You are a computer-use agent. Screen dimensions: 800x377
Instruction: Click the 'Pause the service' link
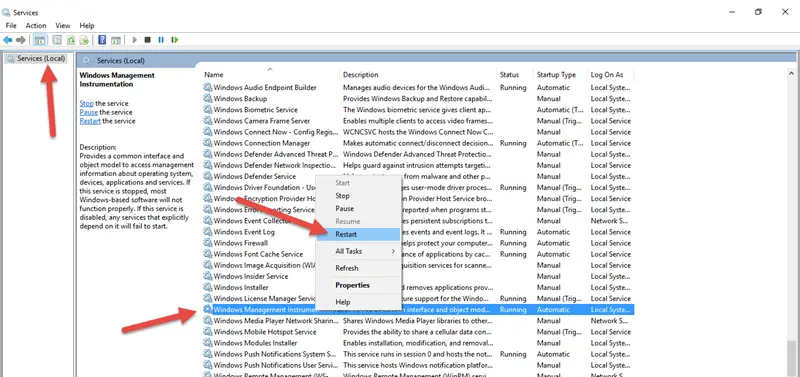[x=89, y=112]
